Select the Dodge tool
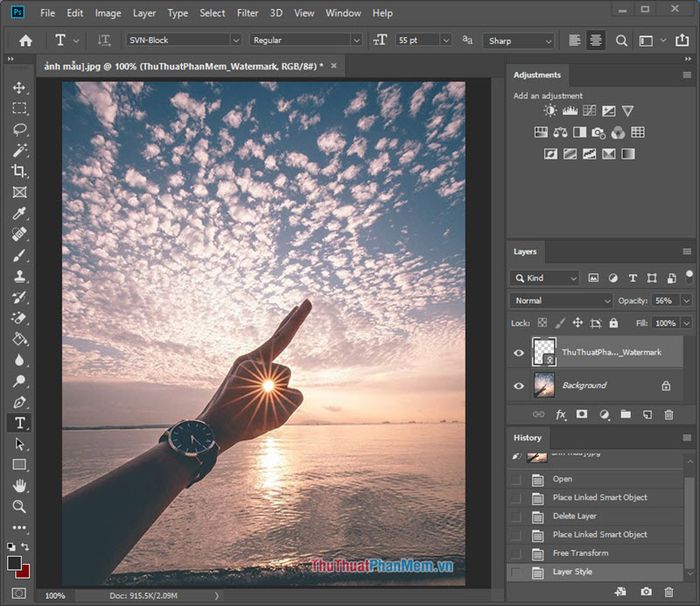 click(x=19, y=381)
